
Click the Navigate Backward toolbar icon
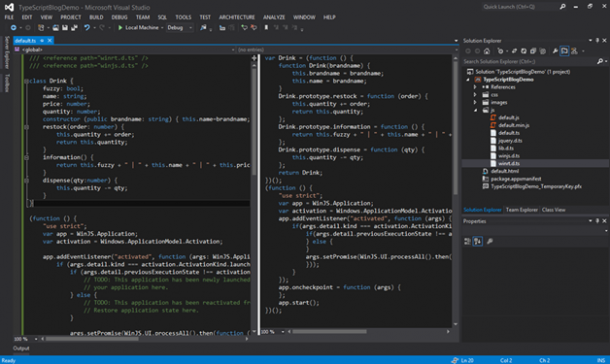[13, 28]
